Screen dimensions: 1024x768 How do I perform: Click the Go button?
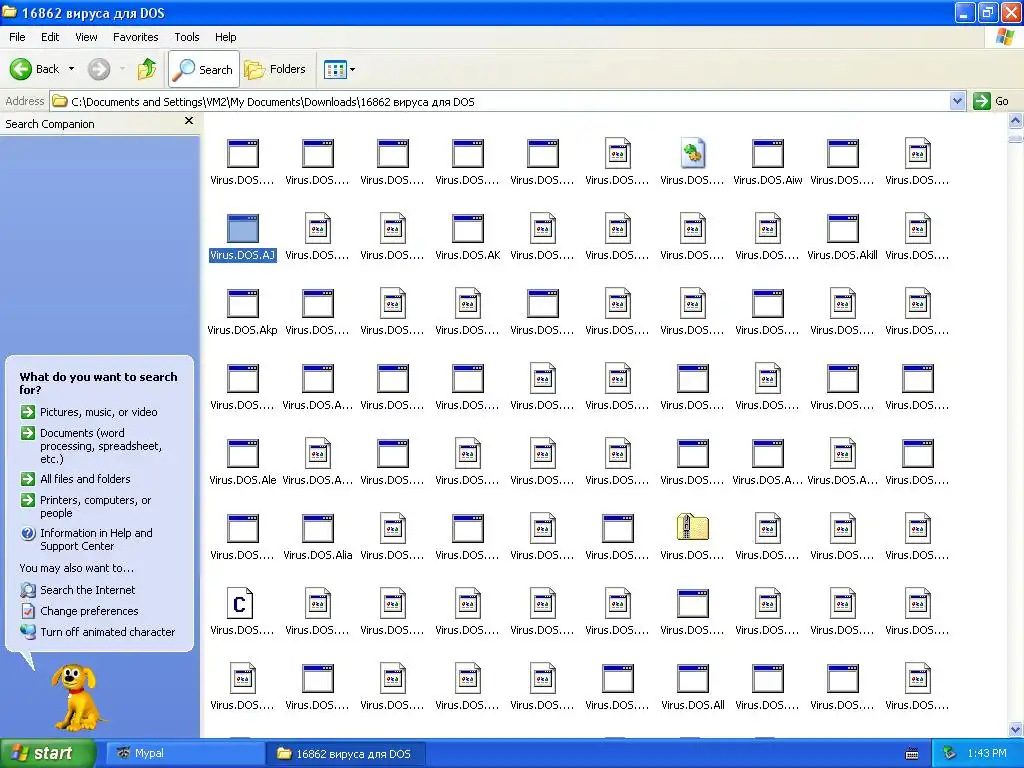(x=991, y=101)
